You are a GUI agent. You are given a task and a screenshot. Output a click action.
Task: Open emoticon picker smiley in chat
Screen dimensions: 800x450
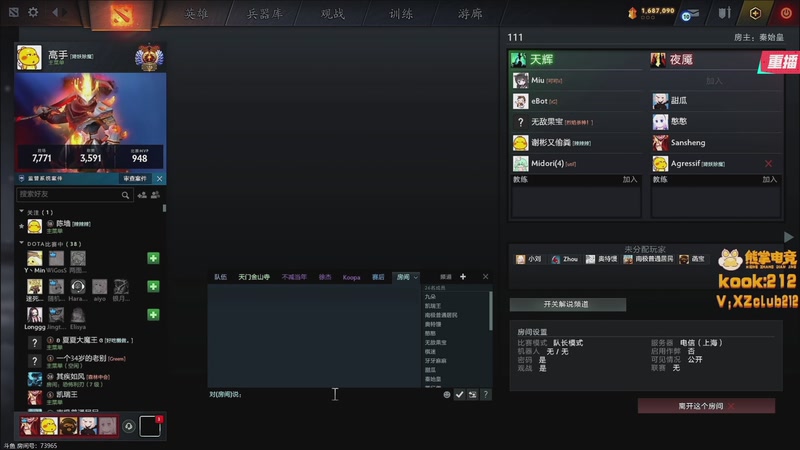(447, 394)
